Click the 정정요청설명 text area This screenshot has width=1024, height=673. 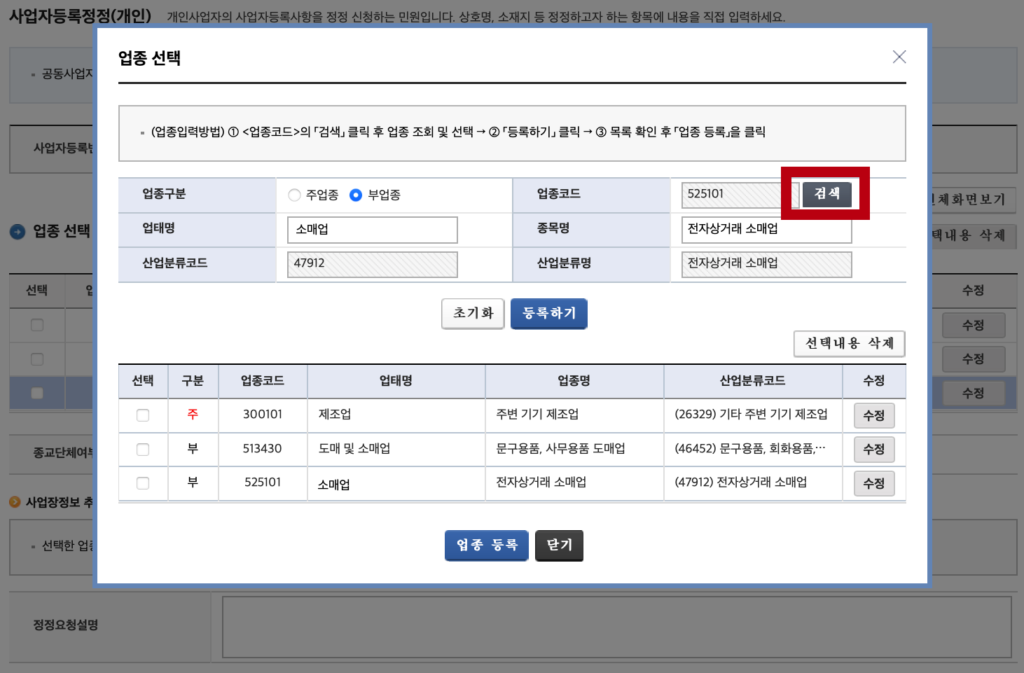(x=618, y=627)
